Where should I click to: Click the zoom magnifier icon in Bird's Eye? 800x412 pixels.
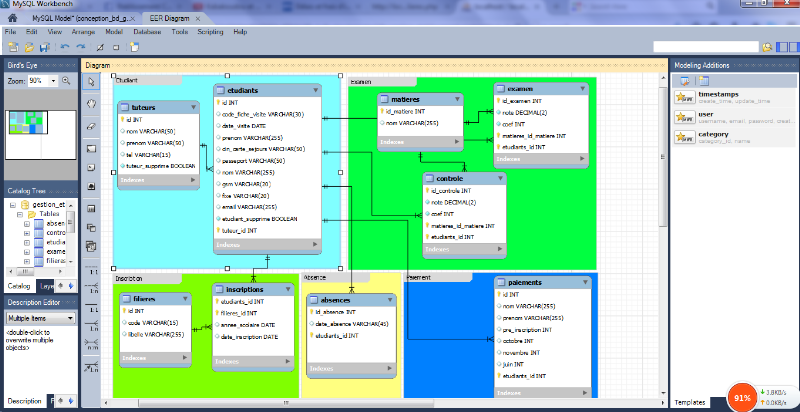click(67, 80)
